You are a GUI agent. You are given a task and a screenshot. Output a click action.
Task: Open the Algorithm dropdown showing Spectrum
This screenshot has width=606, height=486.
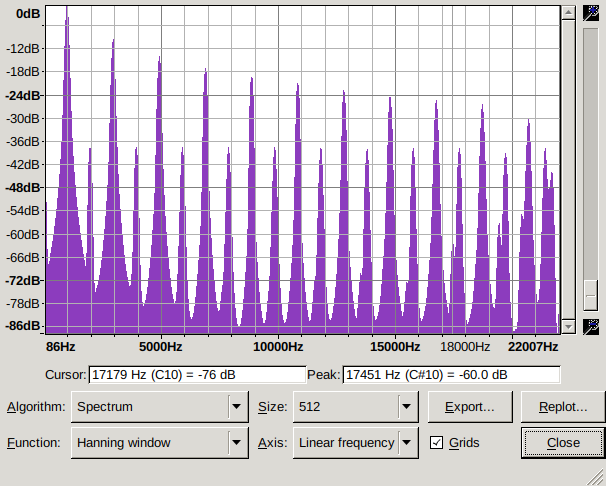click(x=159, y=407)
